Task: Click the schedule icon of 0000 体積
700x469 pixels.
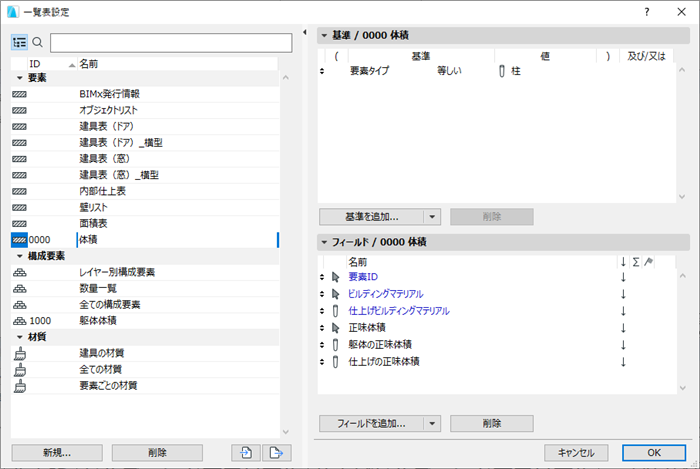Action: click(x=19, y=240)
